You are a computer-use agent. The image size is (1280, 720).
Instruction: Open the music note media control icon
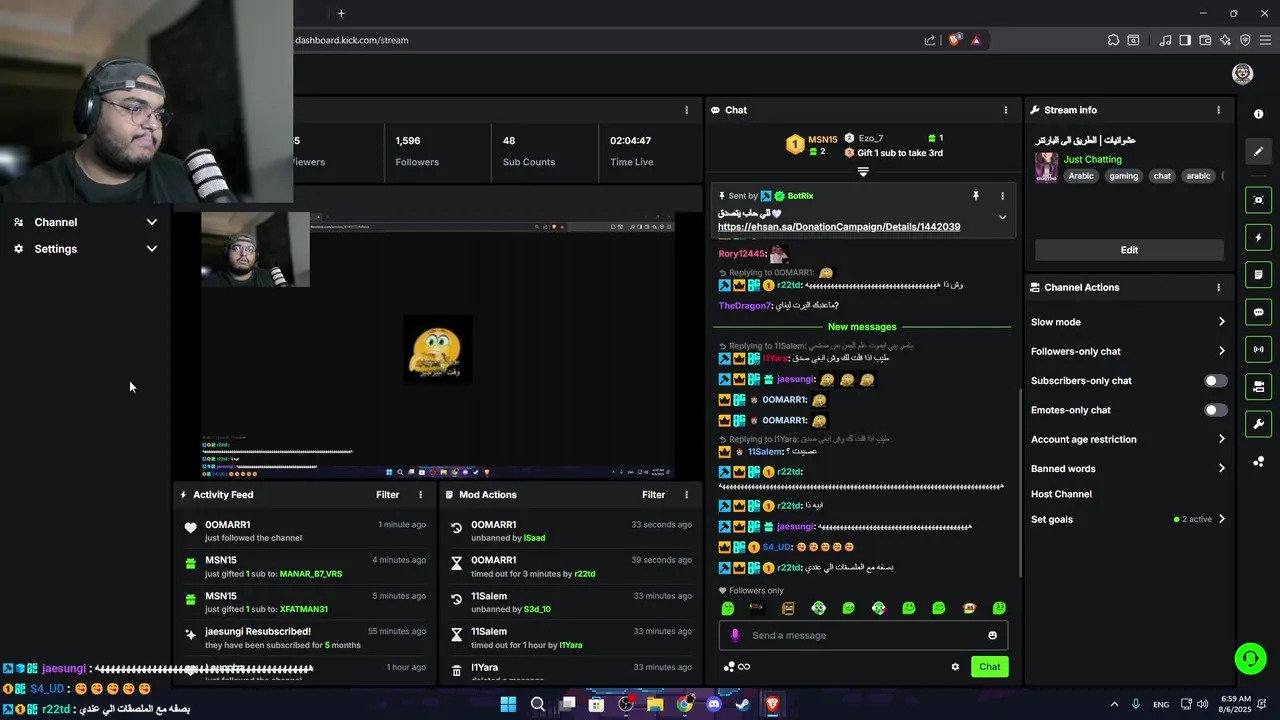tap(1165, 40)
